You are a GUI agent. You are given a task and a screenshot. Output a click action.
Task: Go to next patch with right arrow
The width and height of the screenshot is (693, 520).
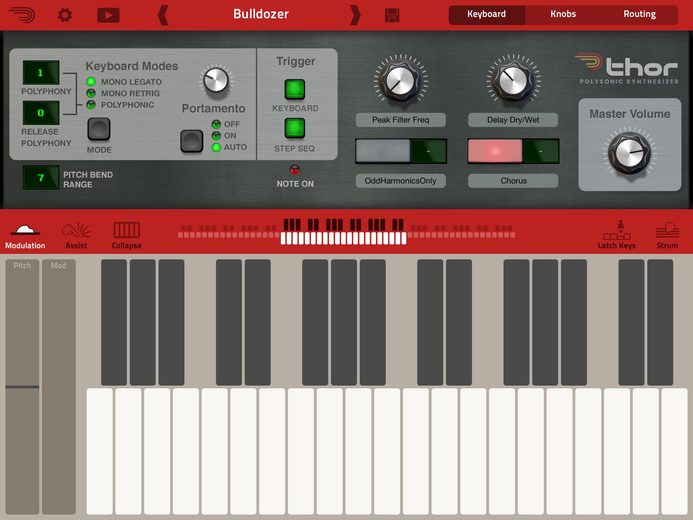(x=355, y=15)
